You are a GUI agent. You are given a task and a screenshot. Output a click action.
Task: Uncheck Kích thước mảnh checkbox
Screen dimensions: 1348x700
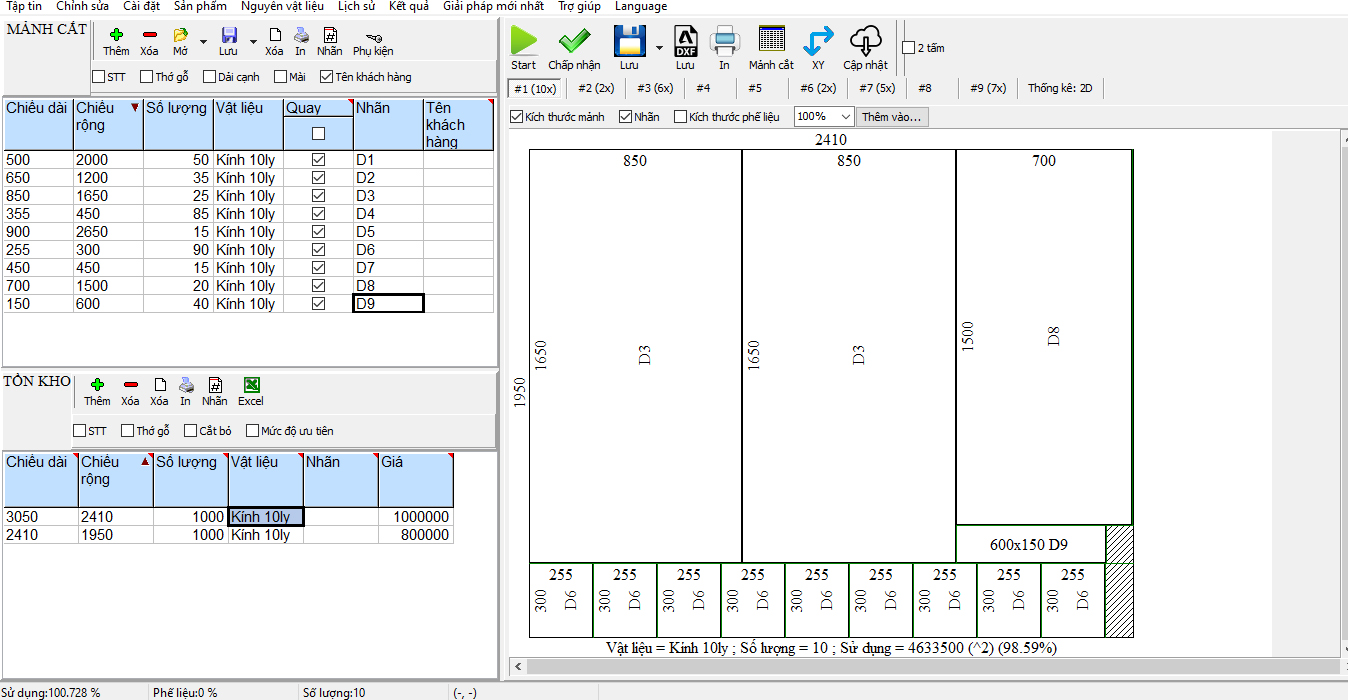coord(517,117)
